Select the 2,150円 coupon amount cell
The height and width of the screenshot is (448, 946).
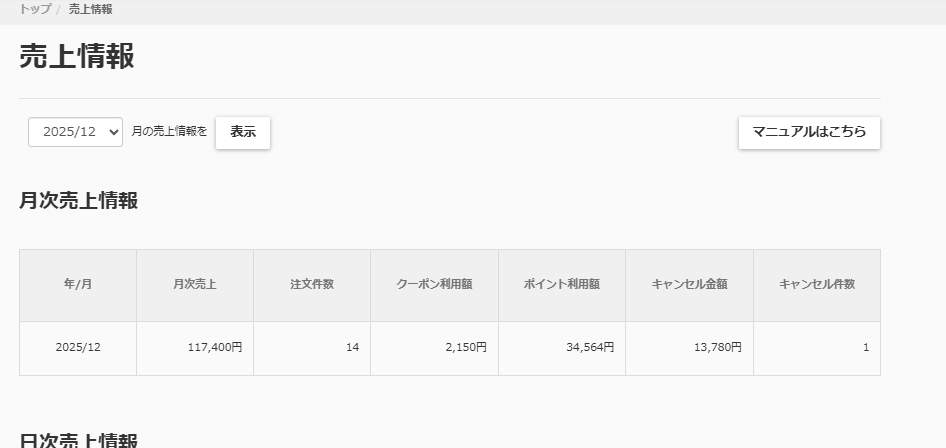coord(465,347)
